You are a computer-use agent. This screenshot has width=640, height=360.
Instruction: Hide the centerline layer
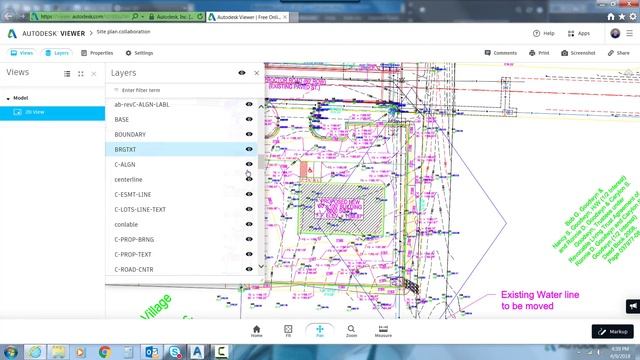pyautogui.click(x=249, y=179)
